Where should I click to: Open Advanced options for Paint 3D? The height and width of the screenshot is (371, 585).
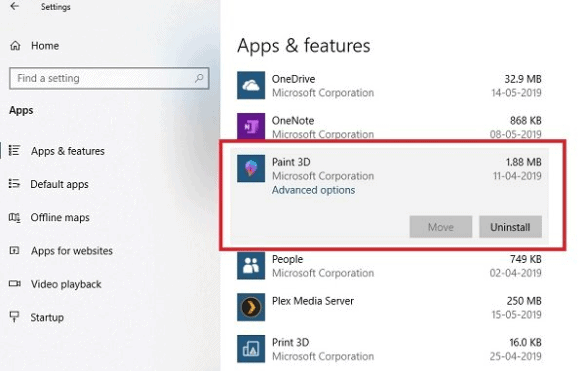coord(313,190)
